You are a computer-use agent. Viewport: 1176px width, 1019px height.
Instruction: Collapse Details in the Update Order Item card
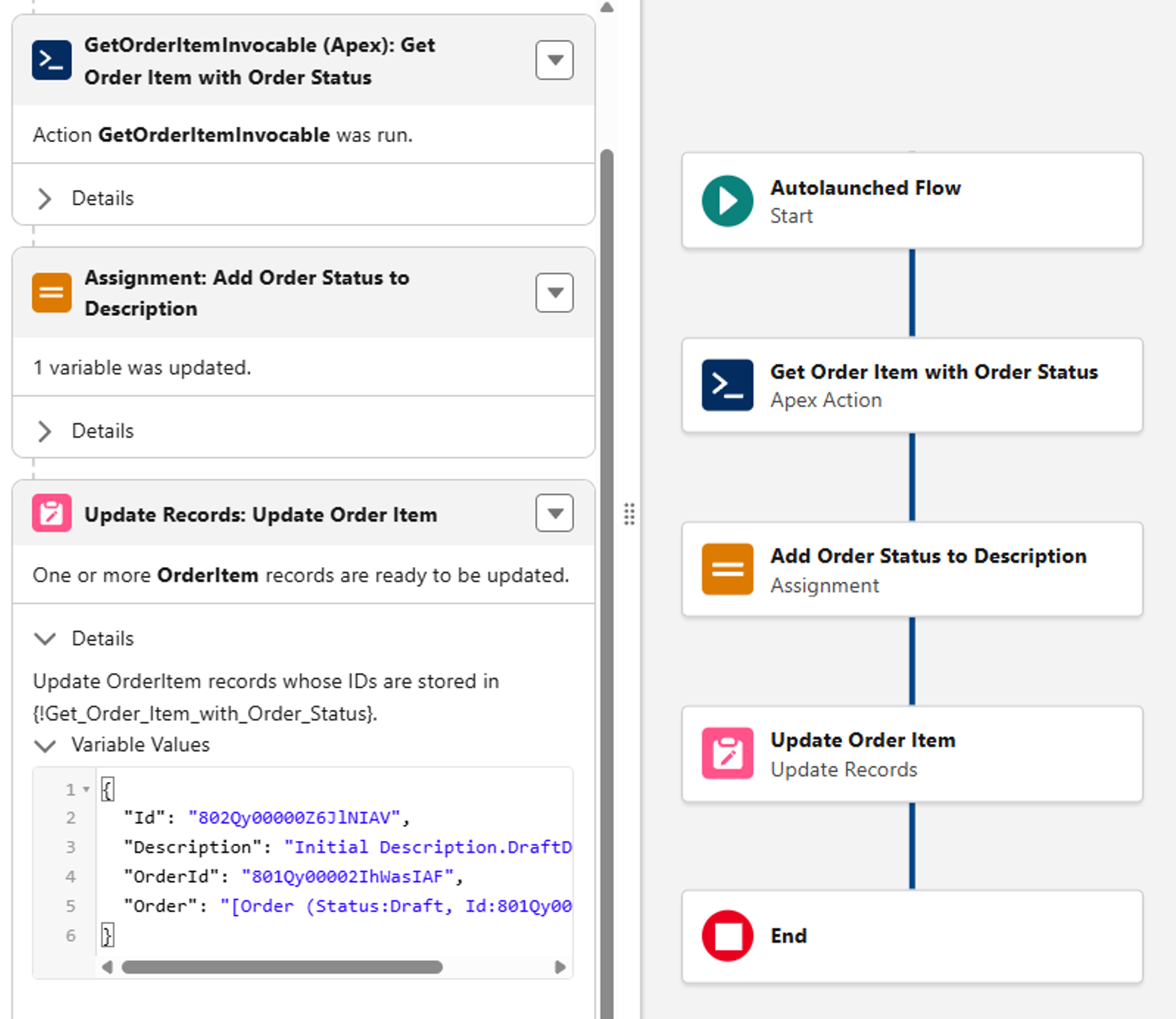(x=45, y=638)
